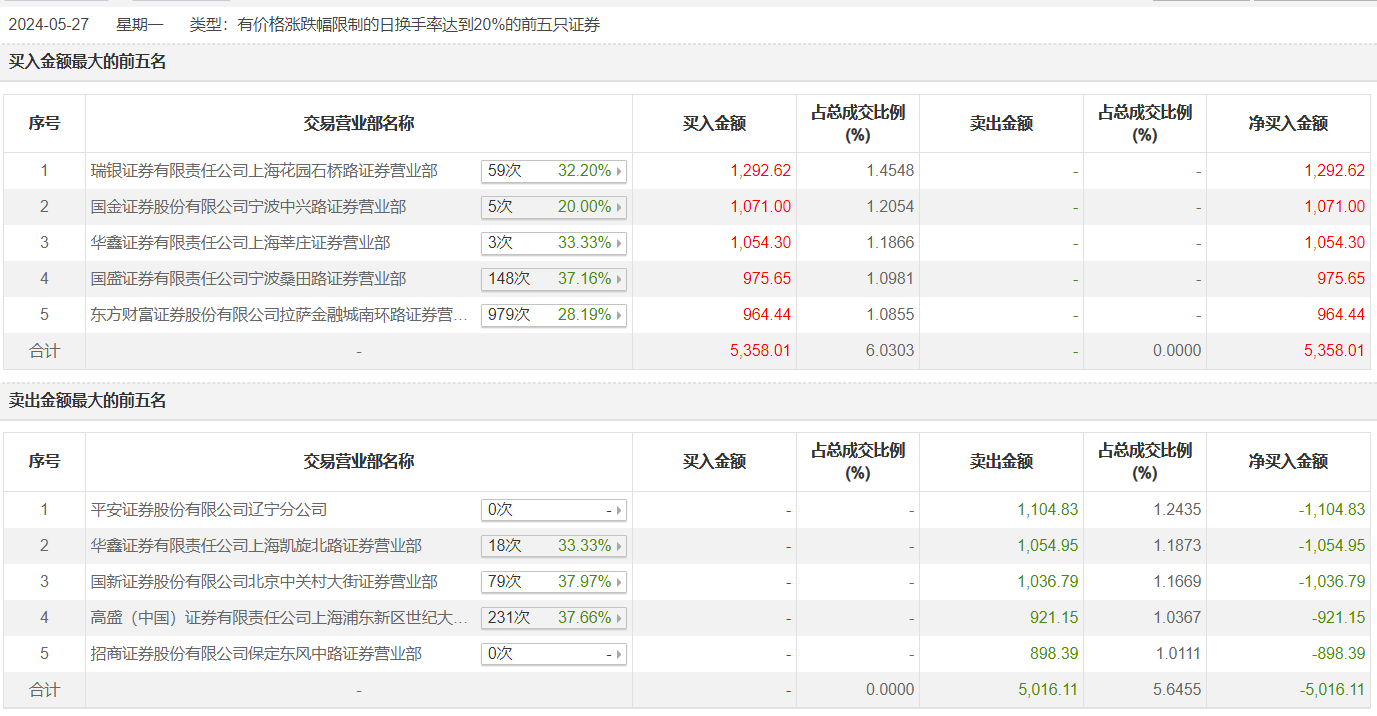
Task: Click buy amount 975.65 for 国盛证券
Action: pos(768,279)
